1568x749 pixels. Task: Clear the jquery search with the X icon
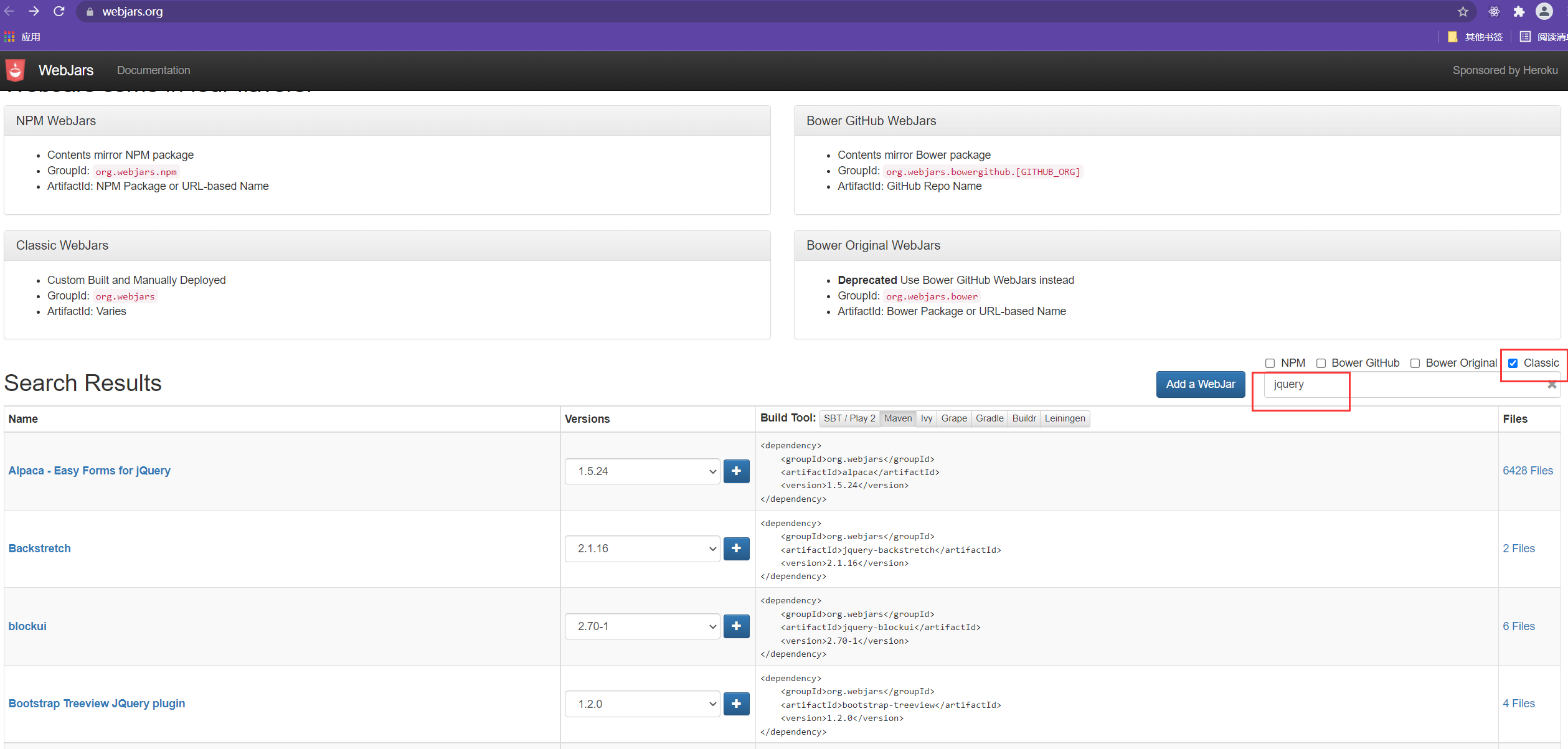1552,385
